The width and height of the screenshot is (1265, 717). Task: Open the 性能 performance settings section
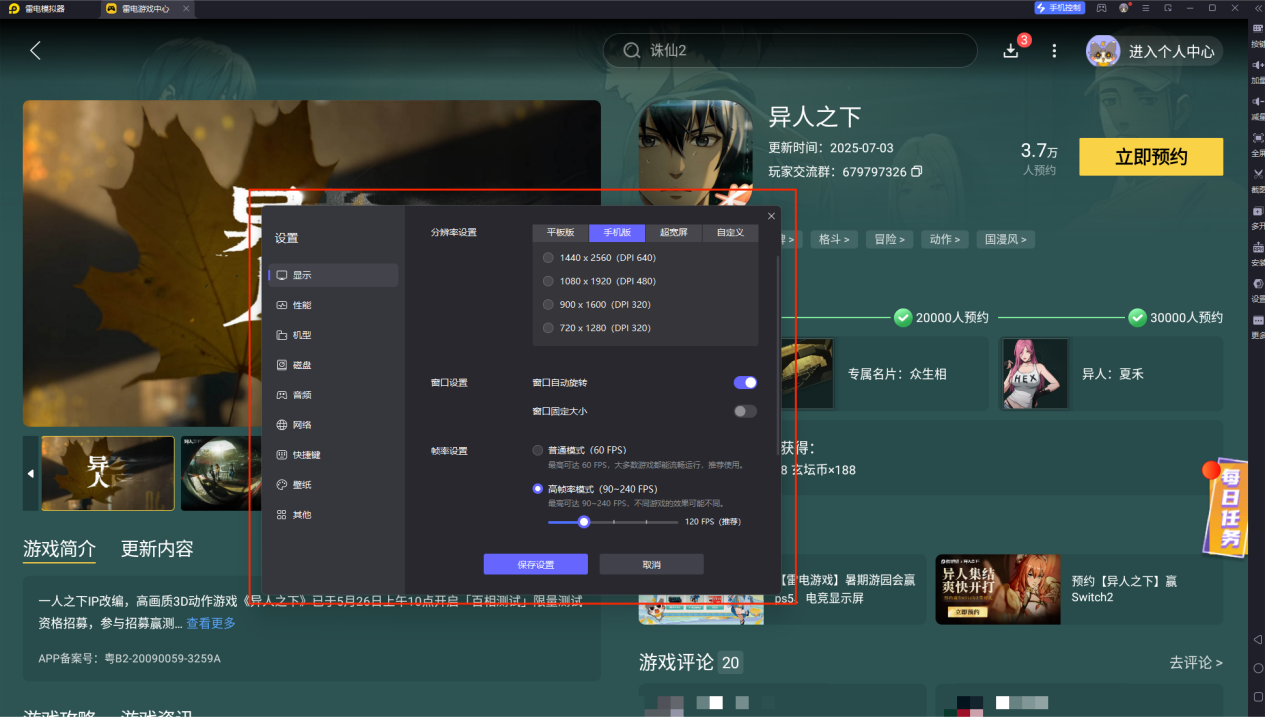[x=333, y=305]
